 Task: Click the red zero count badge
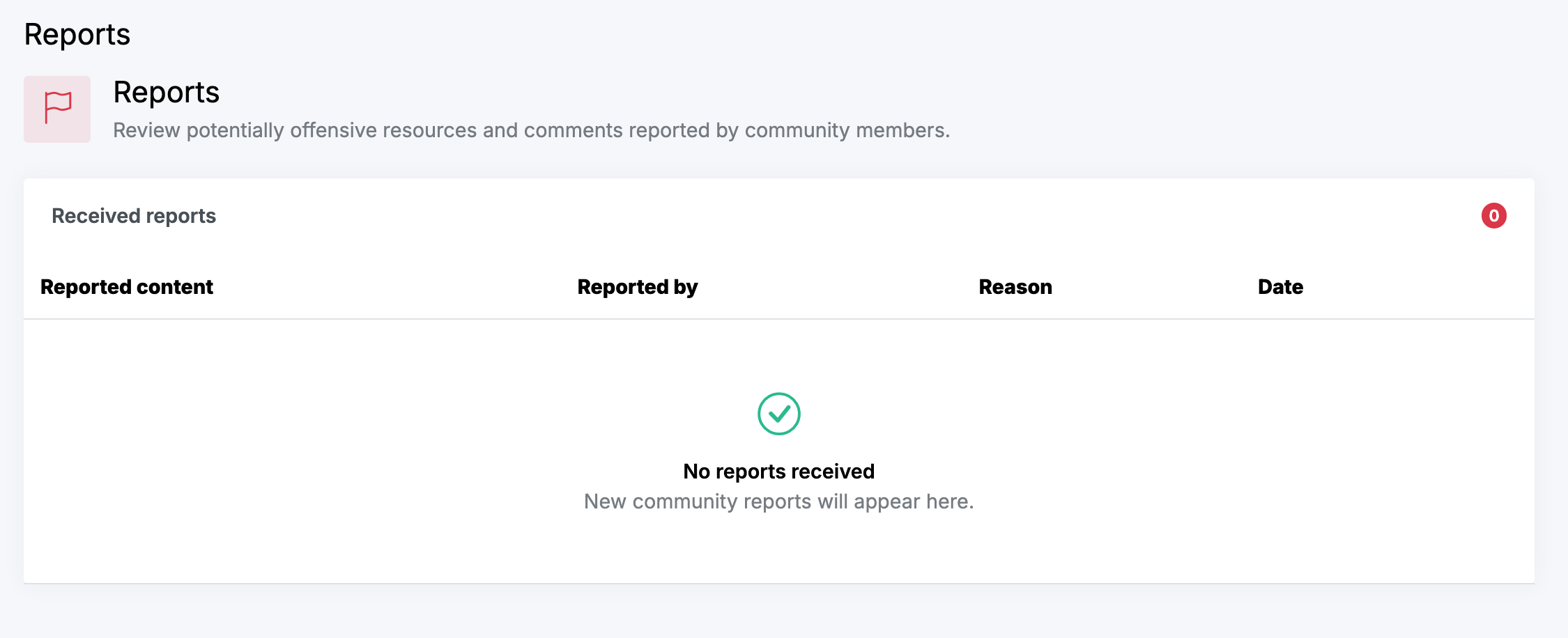[x=1493, y=216]
